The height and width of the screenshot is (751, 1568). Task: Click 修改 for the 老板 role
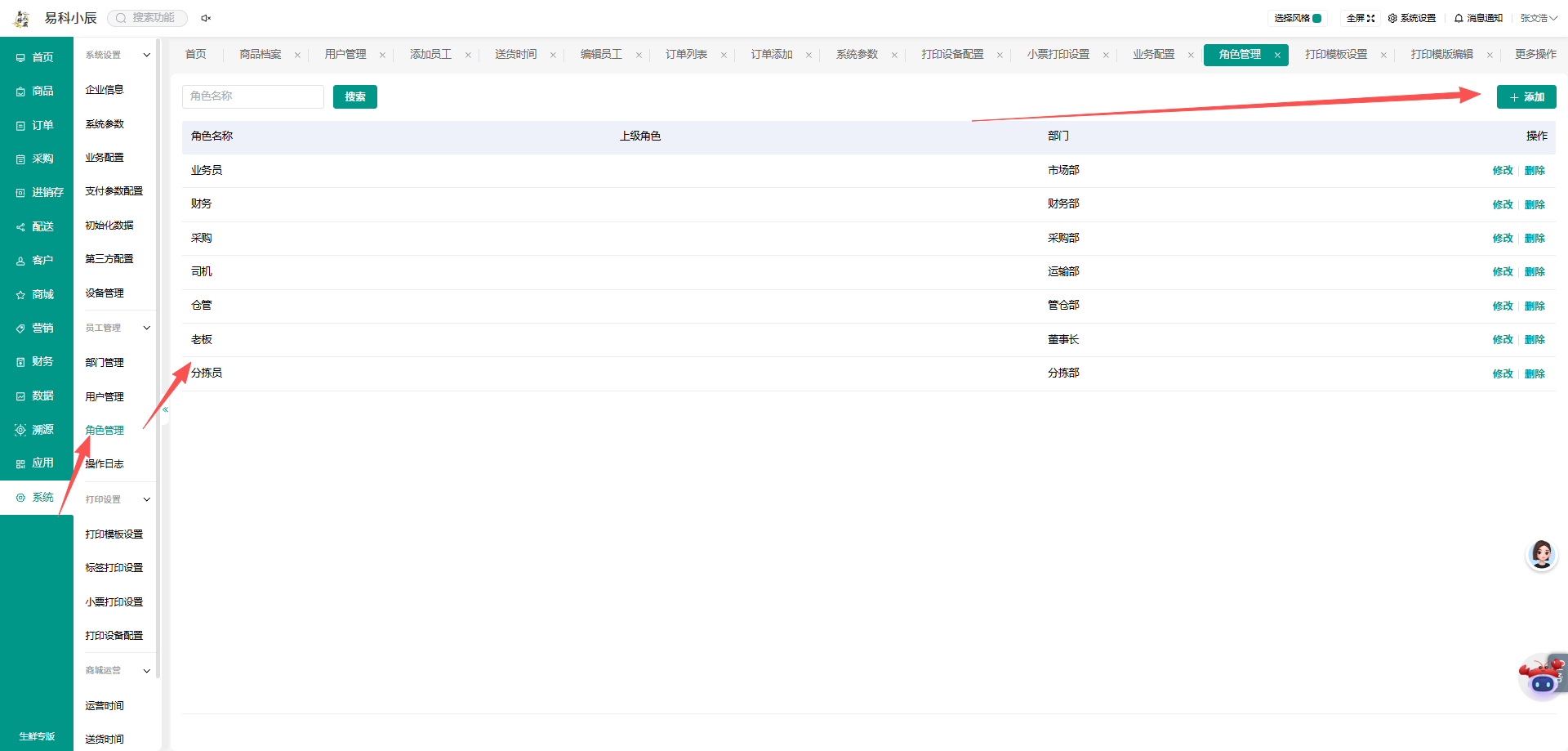1503,340
